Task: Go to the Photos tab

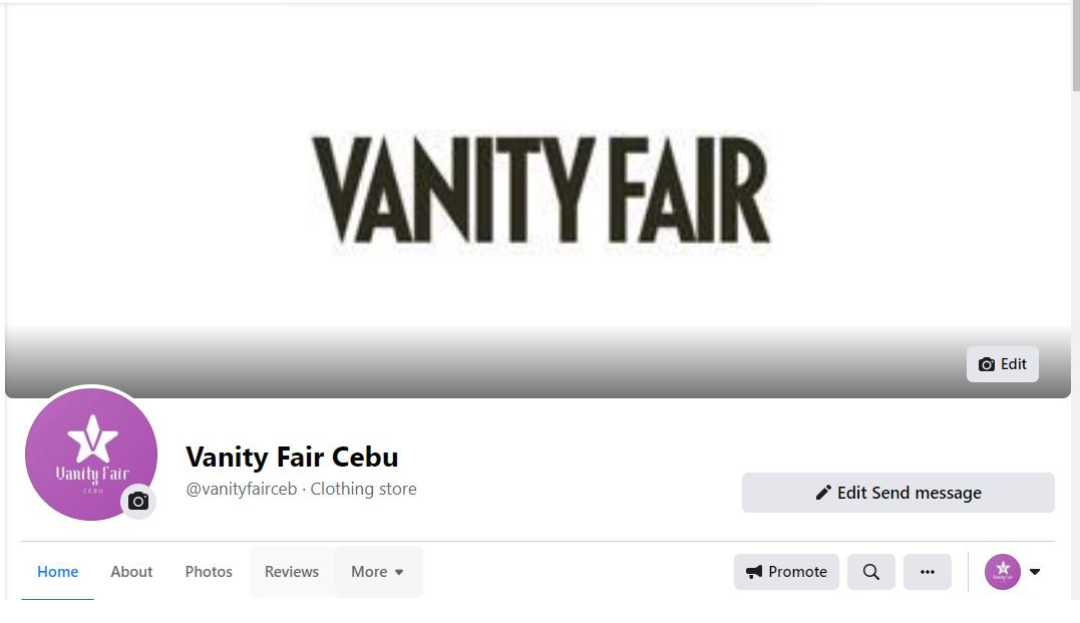Action: pyautogui.click(x=209, y=572)
